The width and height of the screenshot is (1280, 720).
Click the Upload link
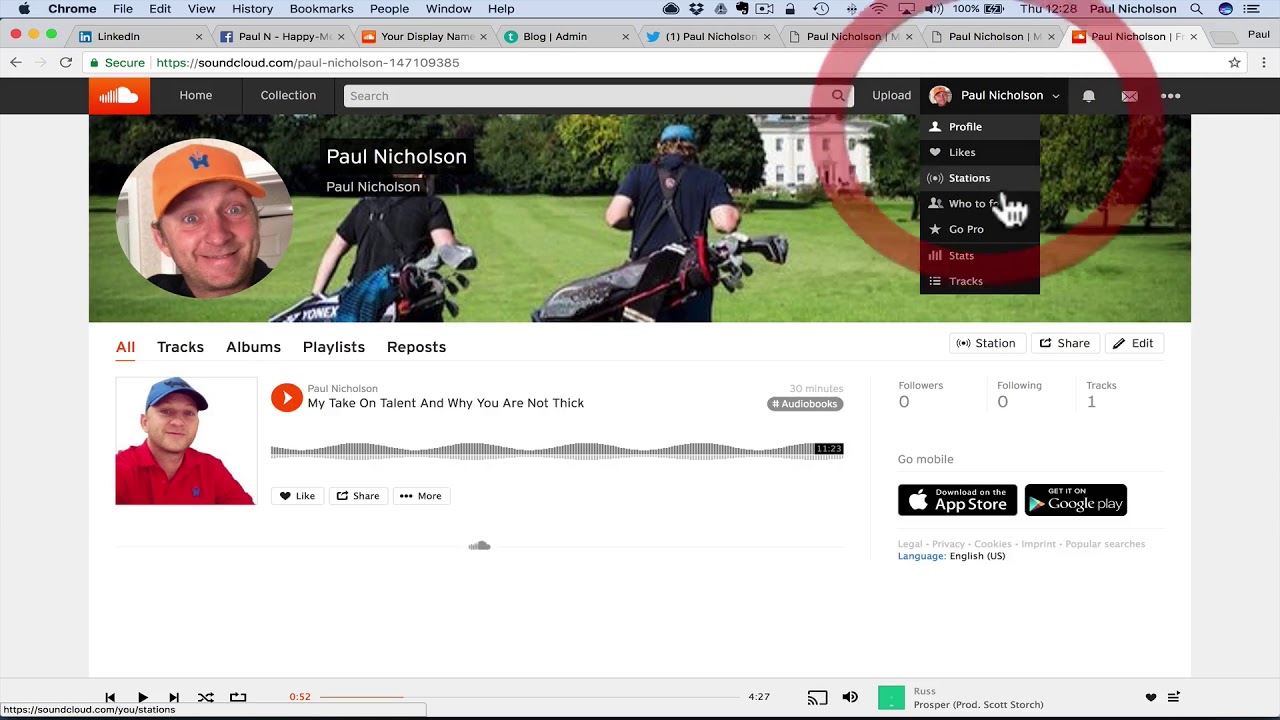point(891,96)
